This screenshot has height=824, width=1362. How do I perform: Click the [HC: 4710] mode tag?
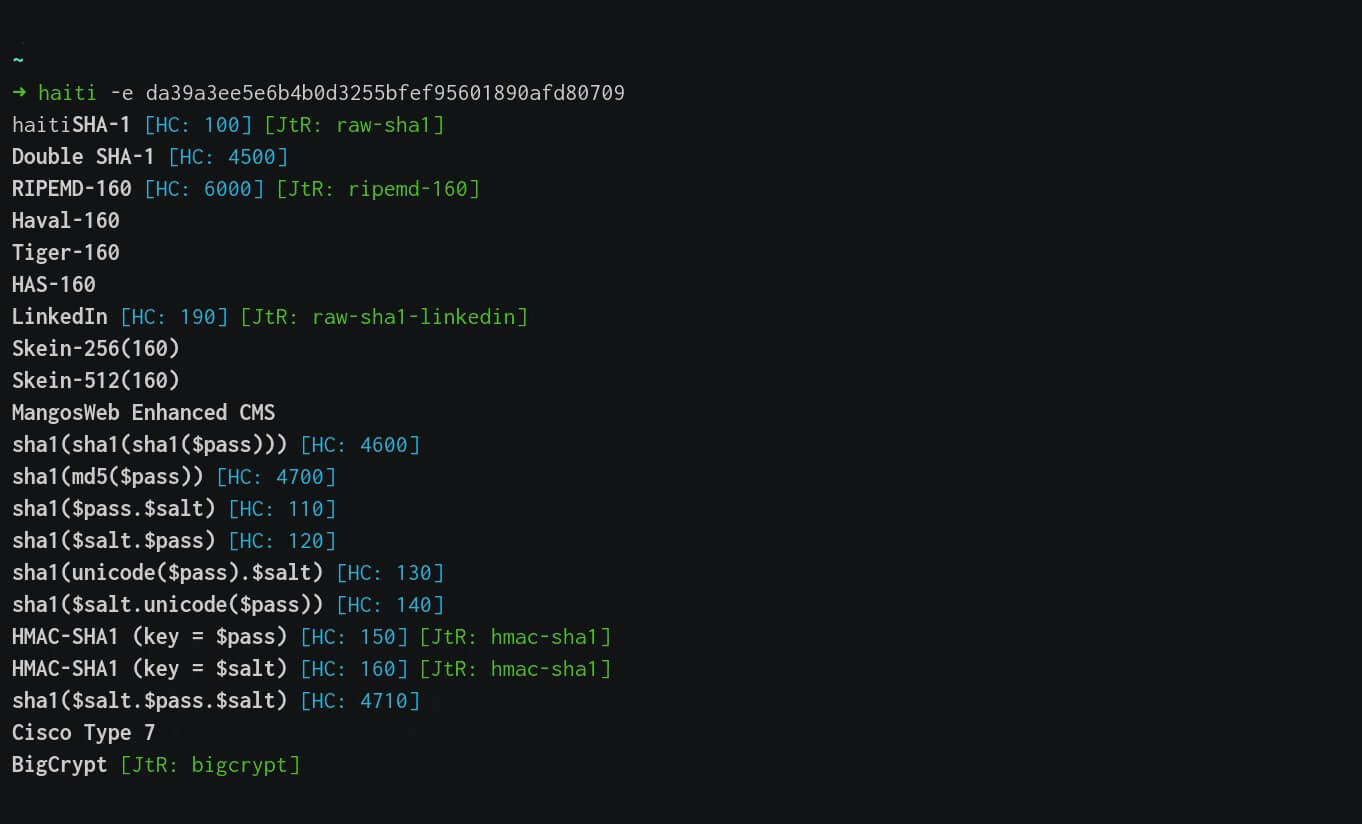pyautogui.click(x=360, y=701)
